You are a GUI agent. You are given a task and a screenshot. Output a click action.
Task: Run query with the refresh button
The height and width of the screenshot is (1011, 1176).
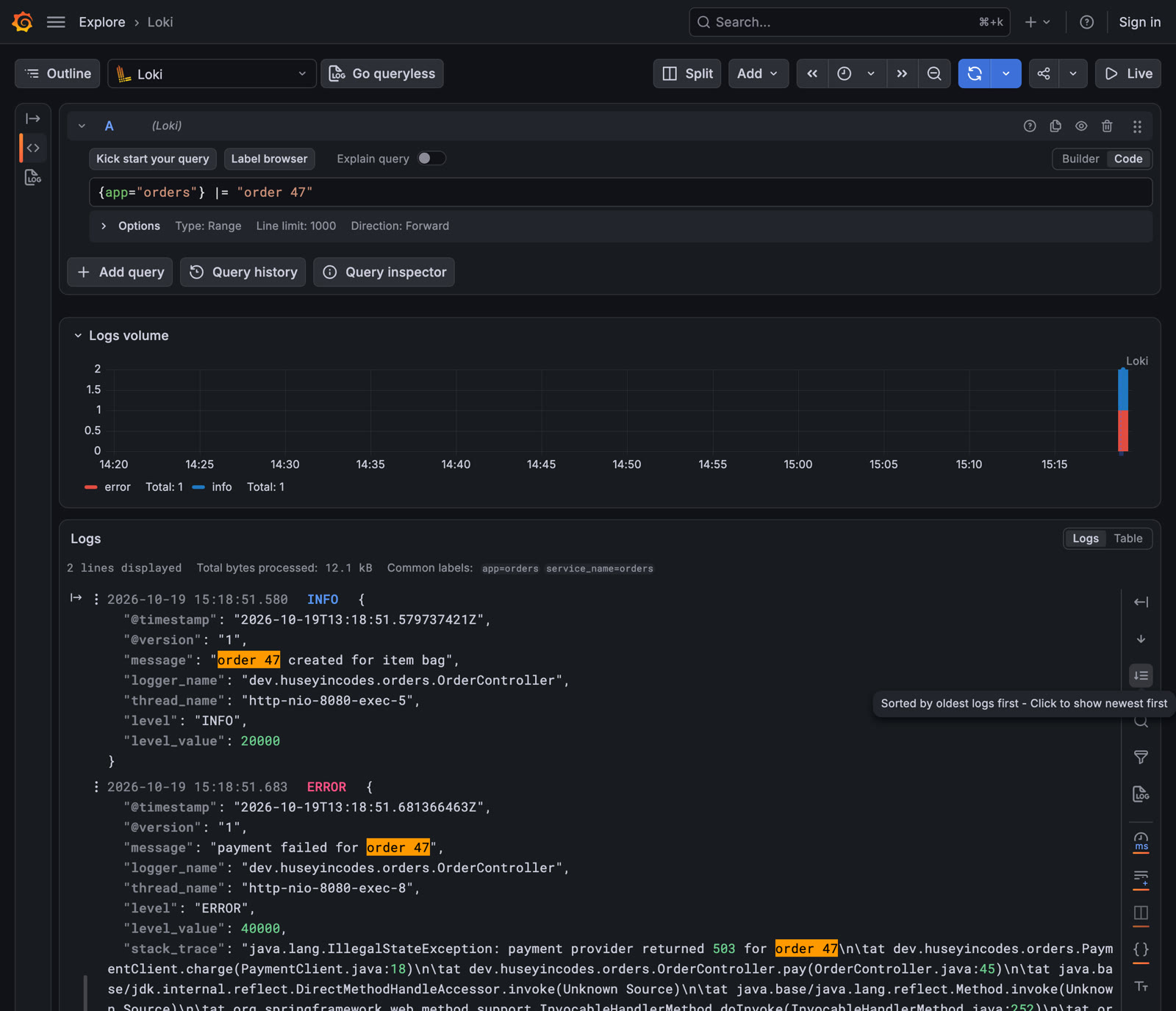(x=975, y=73)
